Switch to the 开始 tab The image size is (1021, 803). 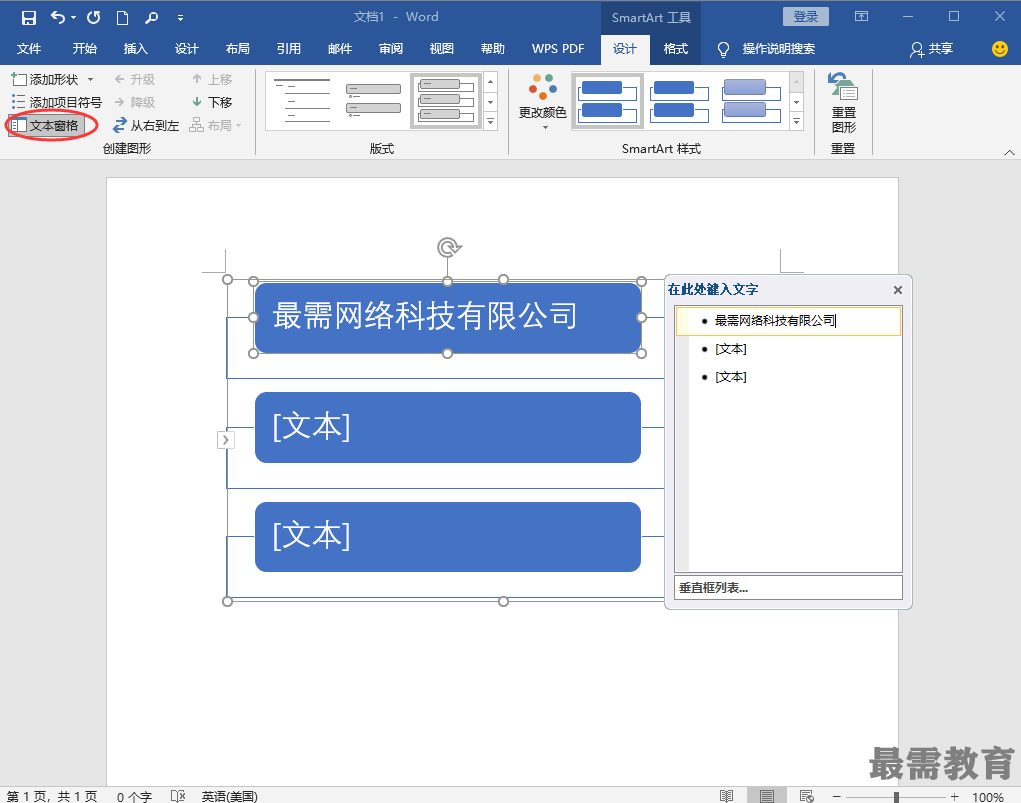[x=85, y=49]
